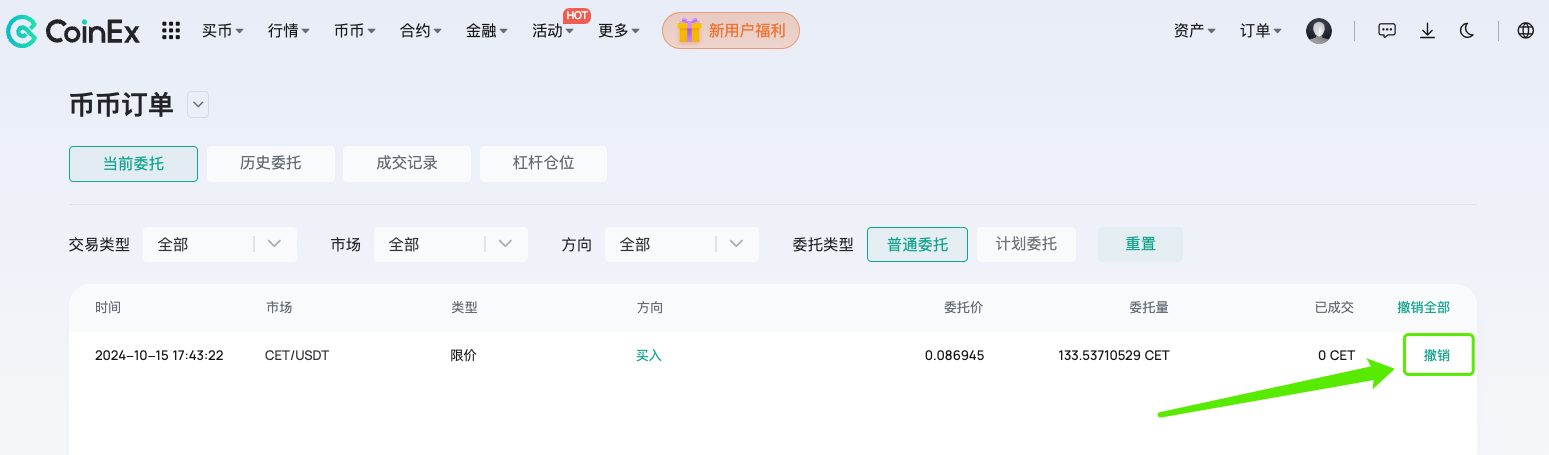
Task: Open the language globe icon
Action: click(1526, 31)
